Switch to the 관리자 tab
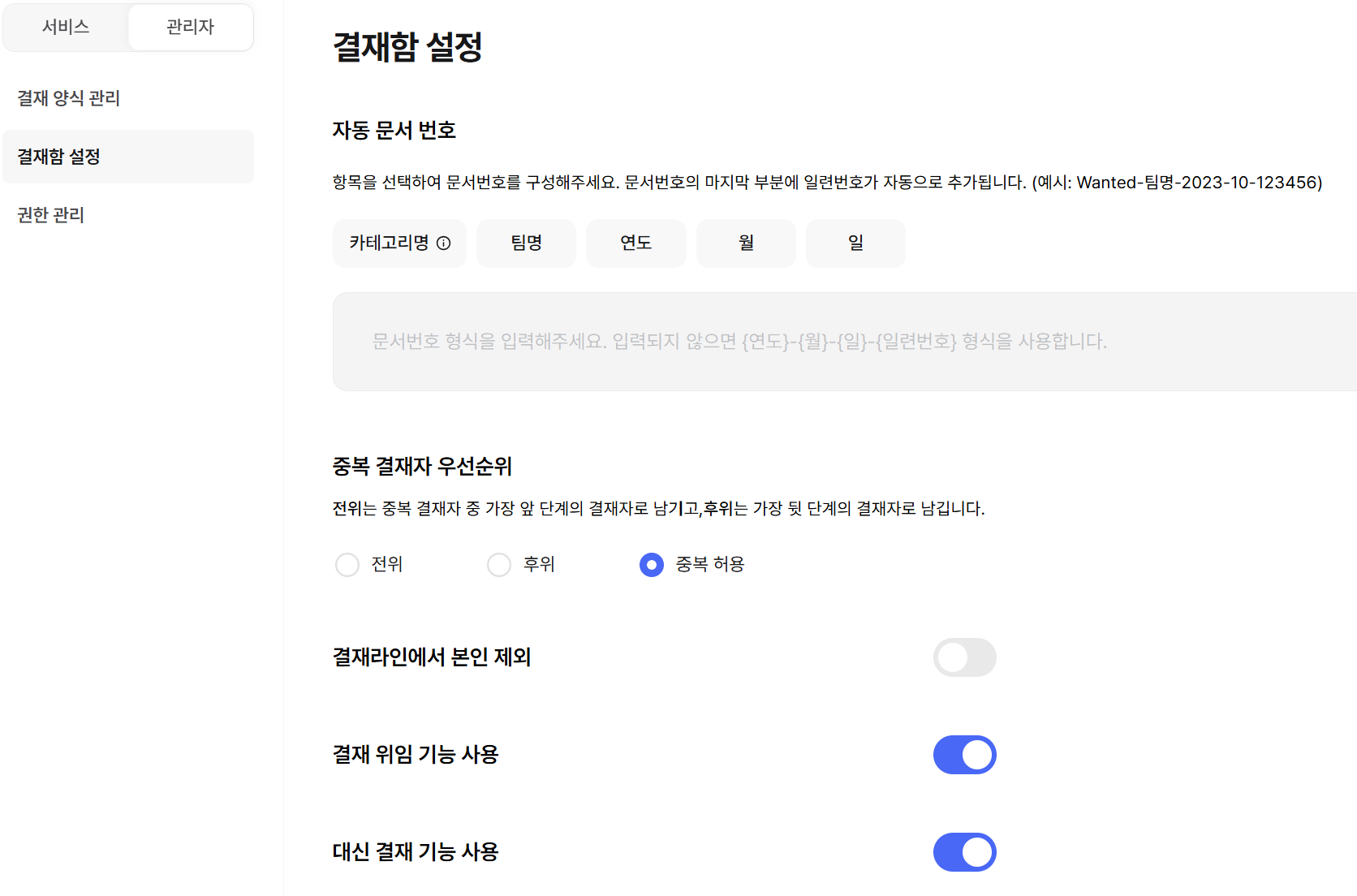This screenshot has height=896, width=1357. coord(191,27)
